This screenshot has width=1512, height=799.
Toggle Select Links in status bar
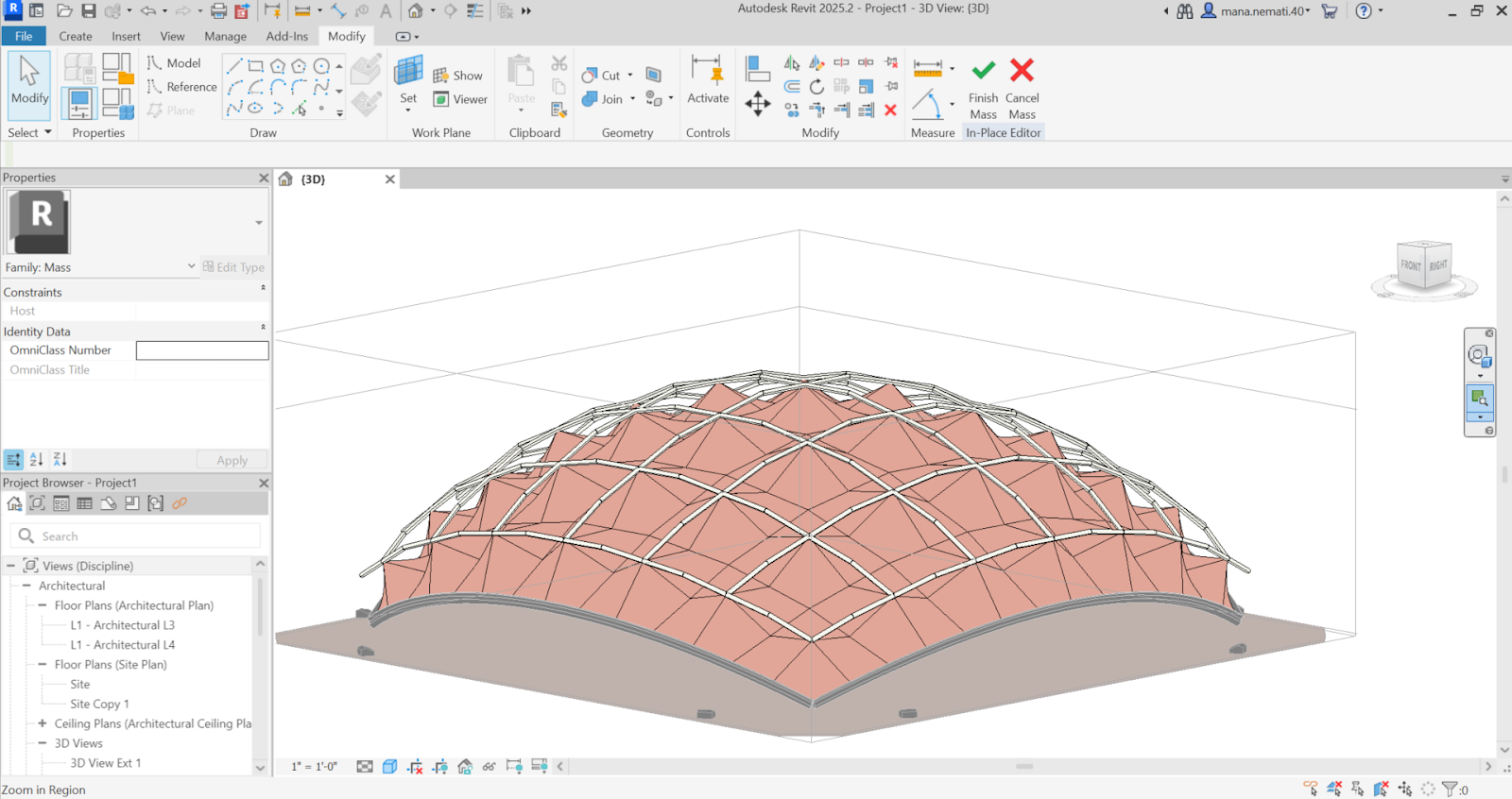(x=1311, y=789)
